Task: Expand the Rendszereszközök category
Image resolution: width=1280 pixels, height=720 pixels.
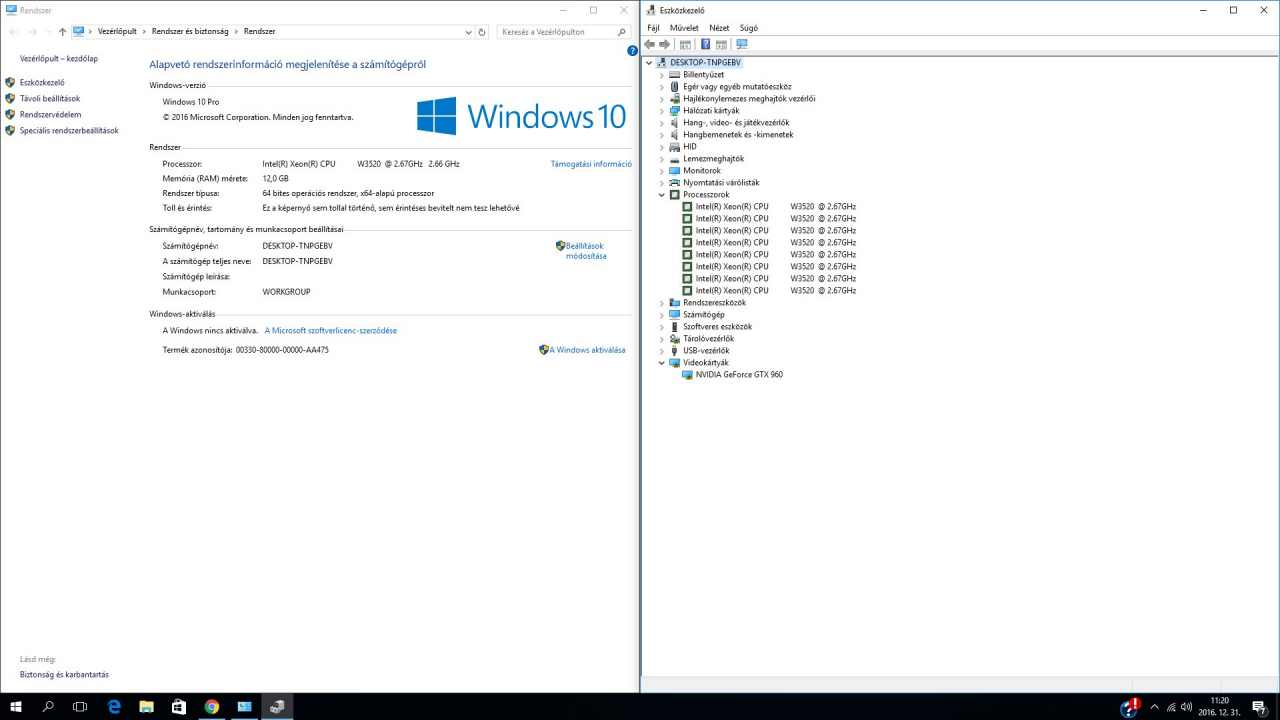Action: click(661, 303)
